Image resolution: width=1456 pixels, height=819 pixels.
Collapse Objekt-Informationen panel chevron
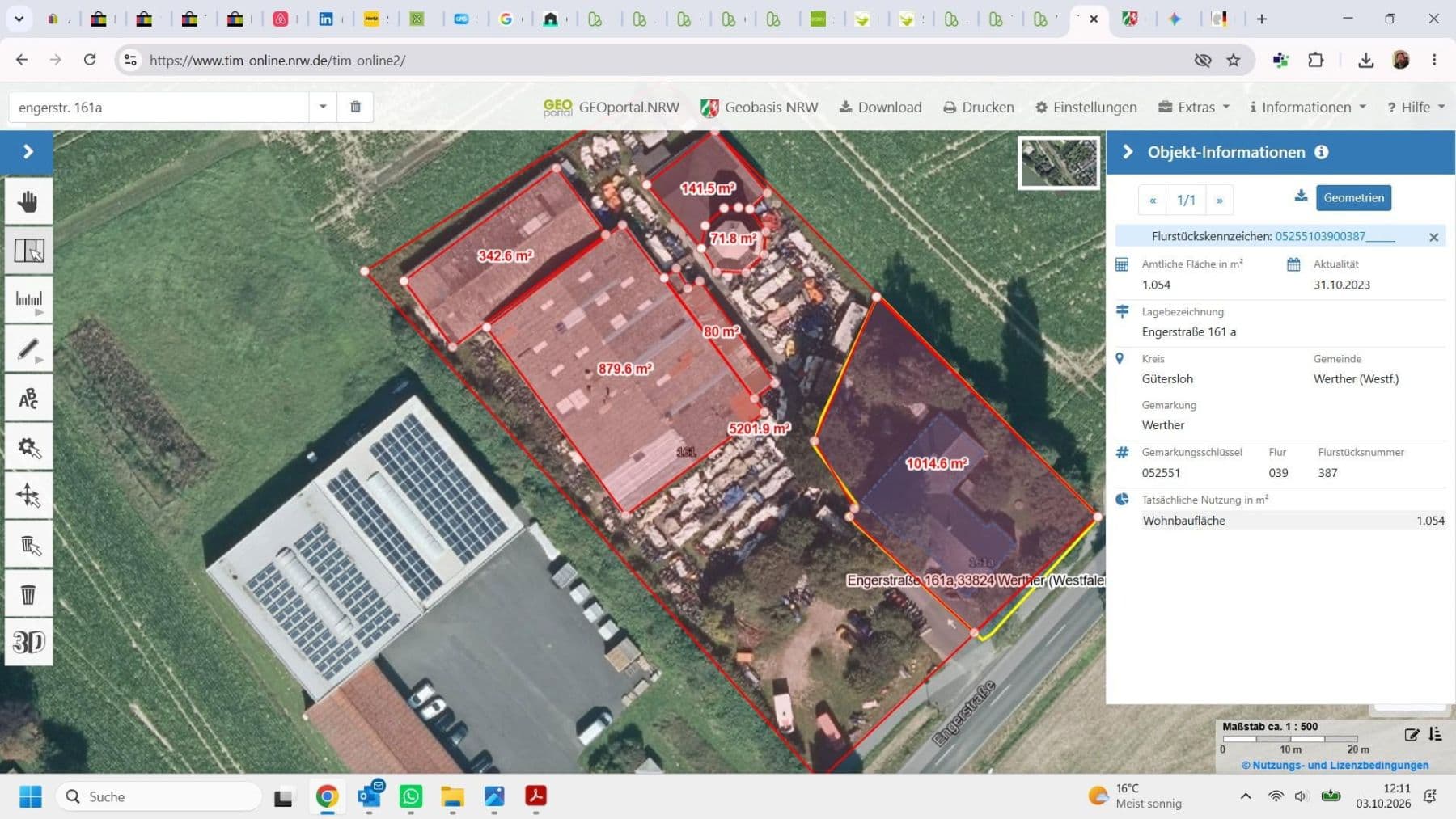[1128, 152]
